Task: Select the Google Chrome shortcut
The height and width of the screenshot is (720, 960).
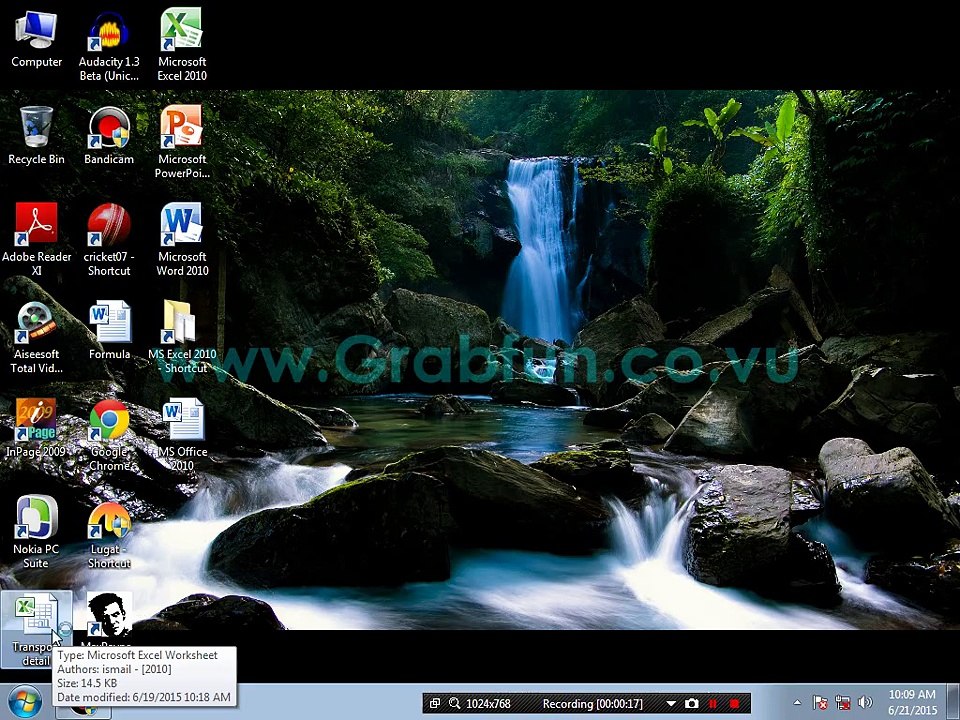Action: click(x=109, y=435)
